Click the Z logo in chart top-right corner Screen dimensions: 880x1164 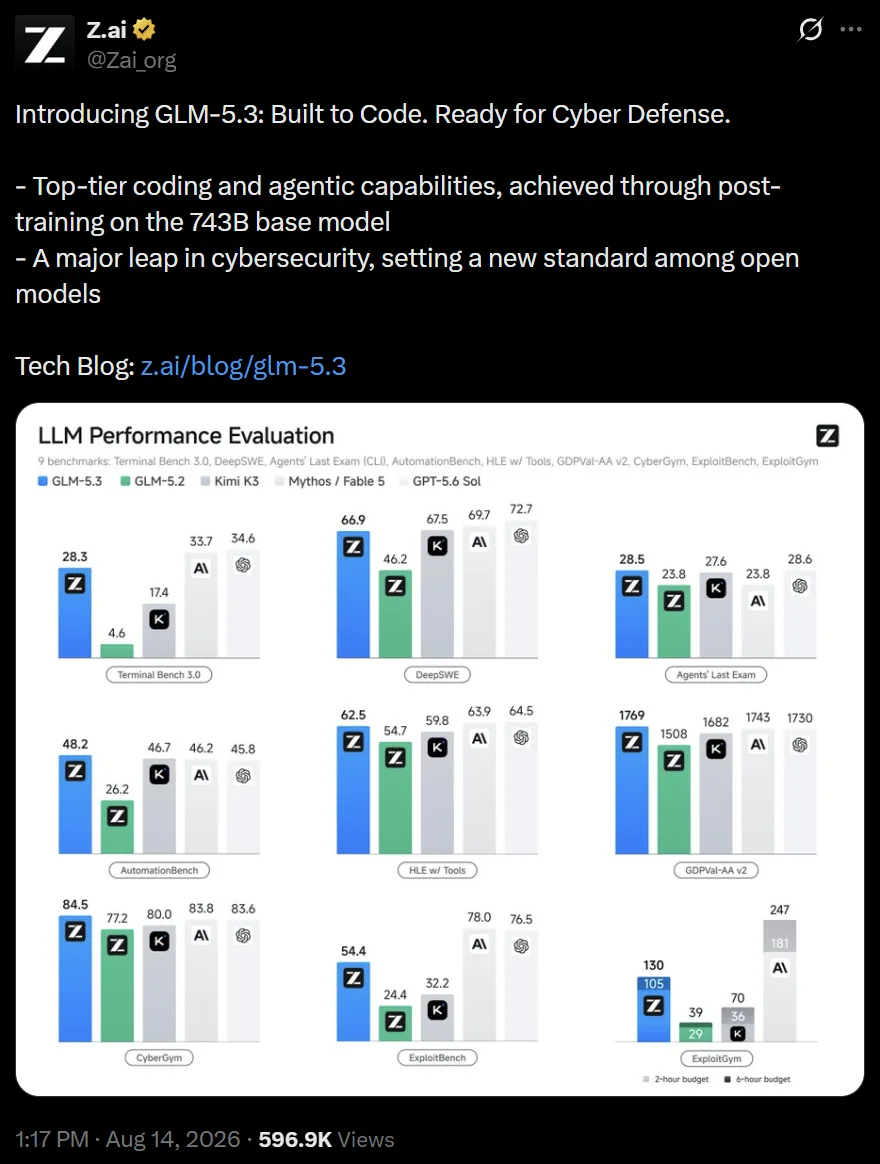pyautogui.click(x=827, y=436)
